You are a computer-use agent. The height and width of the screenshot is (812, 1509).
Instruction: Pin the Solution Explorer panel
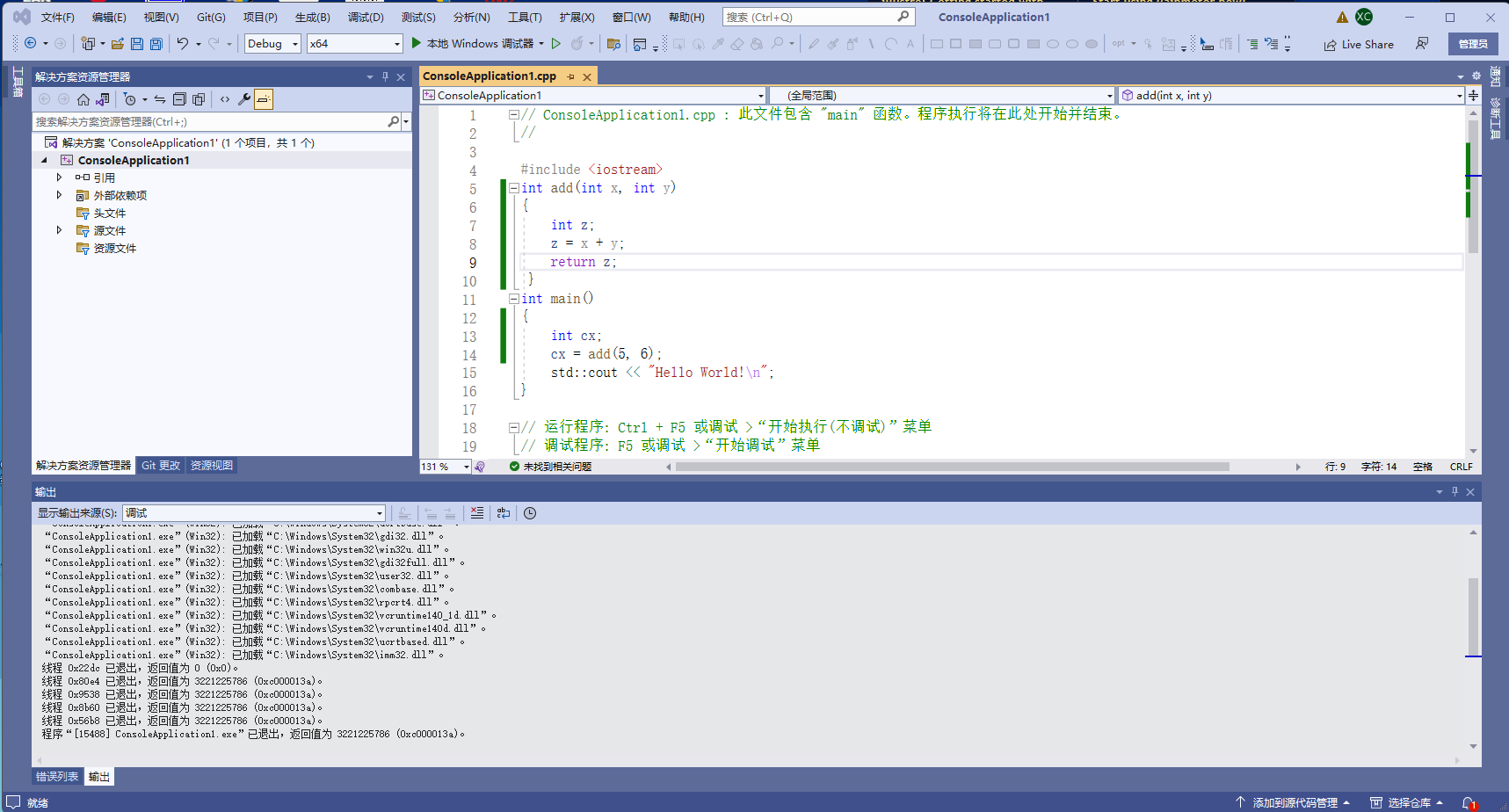click(385, 77)
